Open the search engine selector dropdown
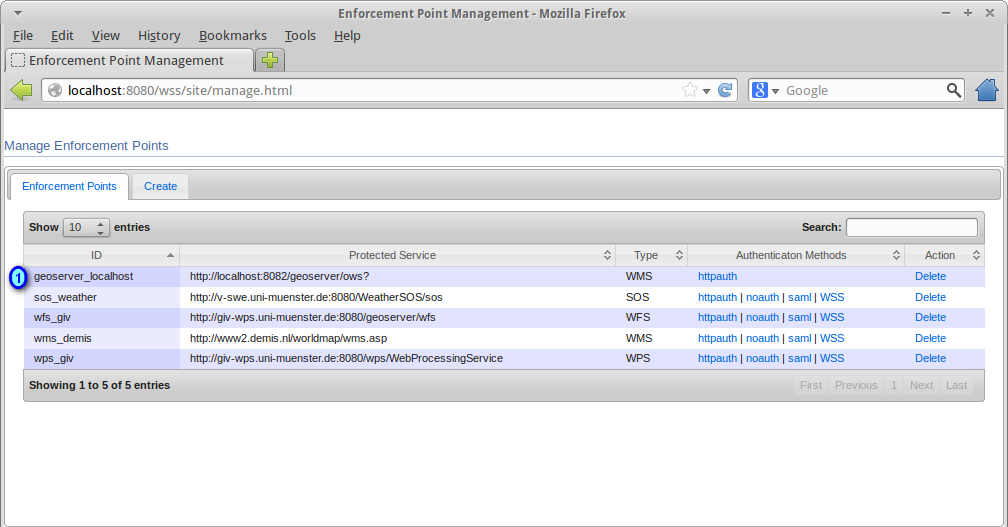The height and width of the screenshot is (527, 1008). click(x=775, y=91)
